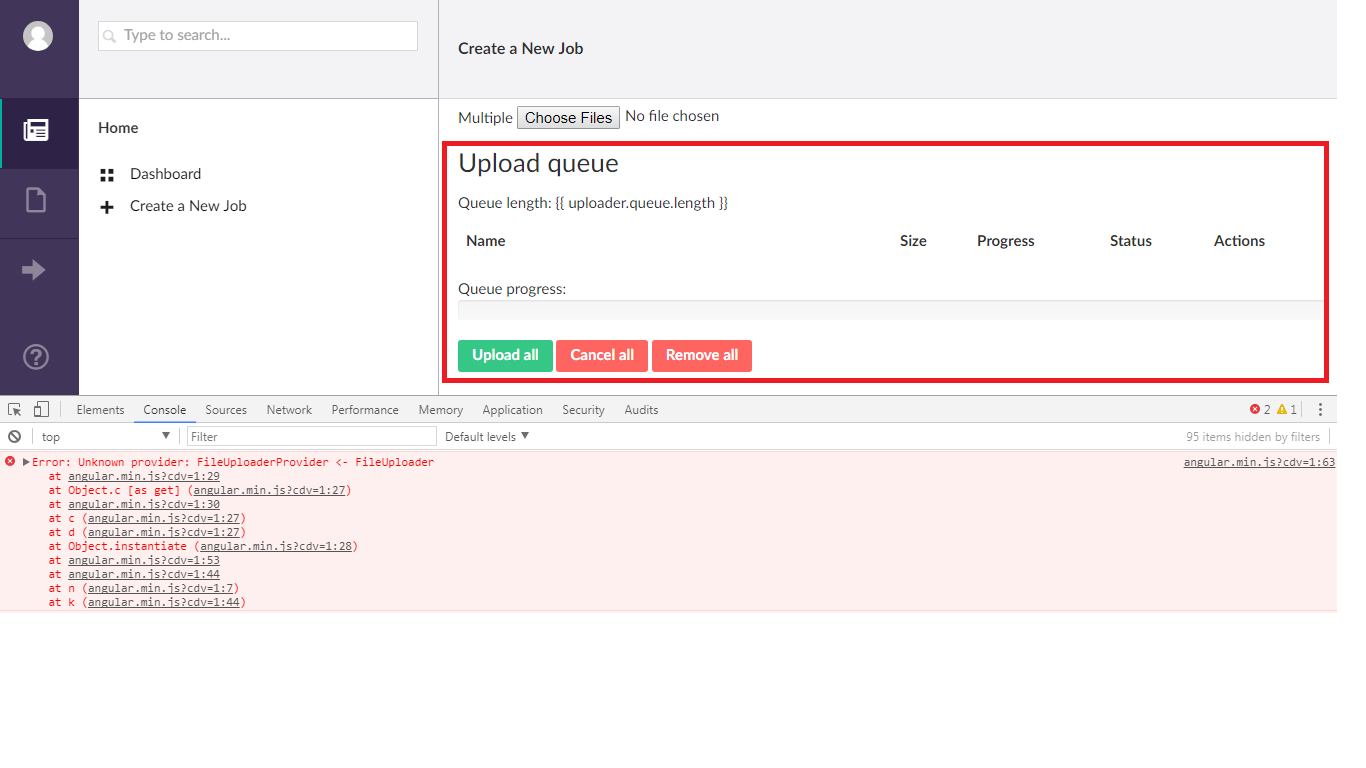Click the yellow warning count badge

1287,409
